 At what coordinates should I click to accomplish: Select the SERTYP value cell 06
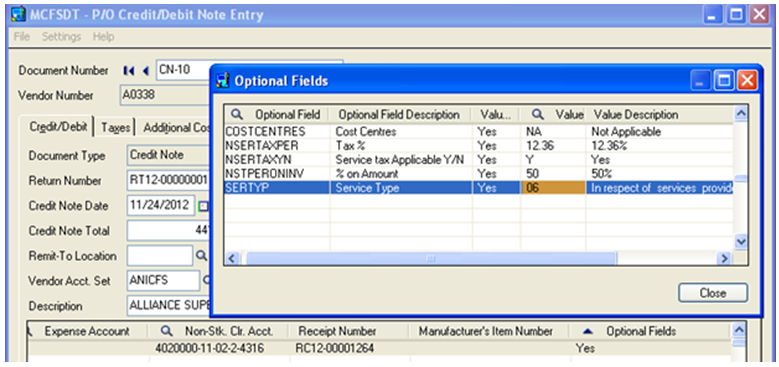tap(553, 188)
